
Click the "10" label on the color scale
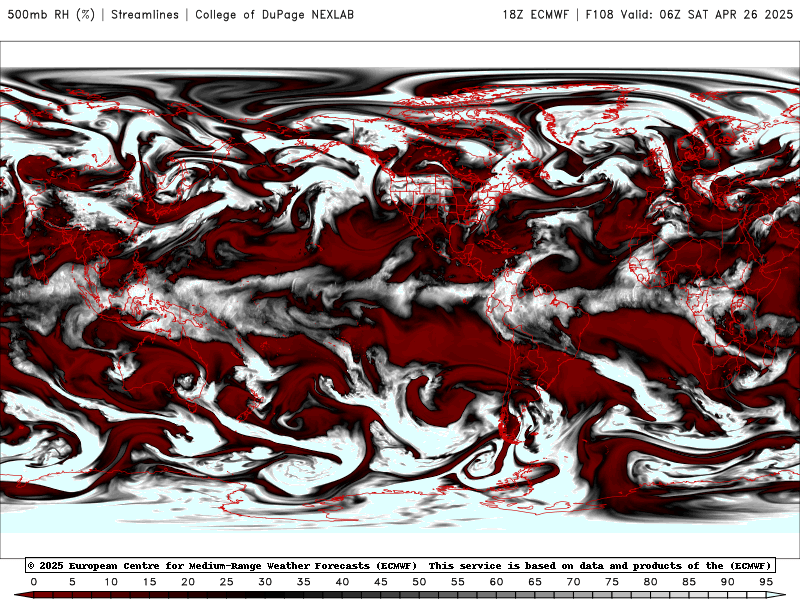click(x=111, y=582)
